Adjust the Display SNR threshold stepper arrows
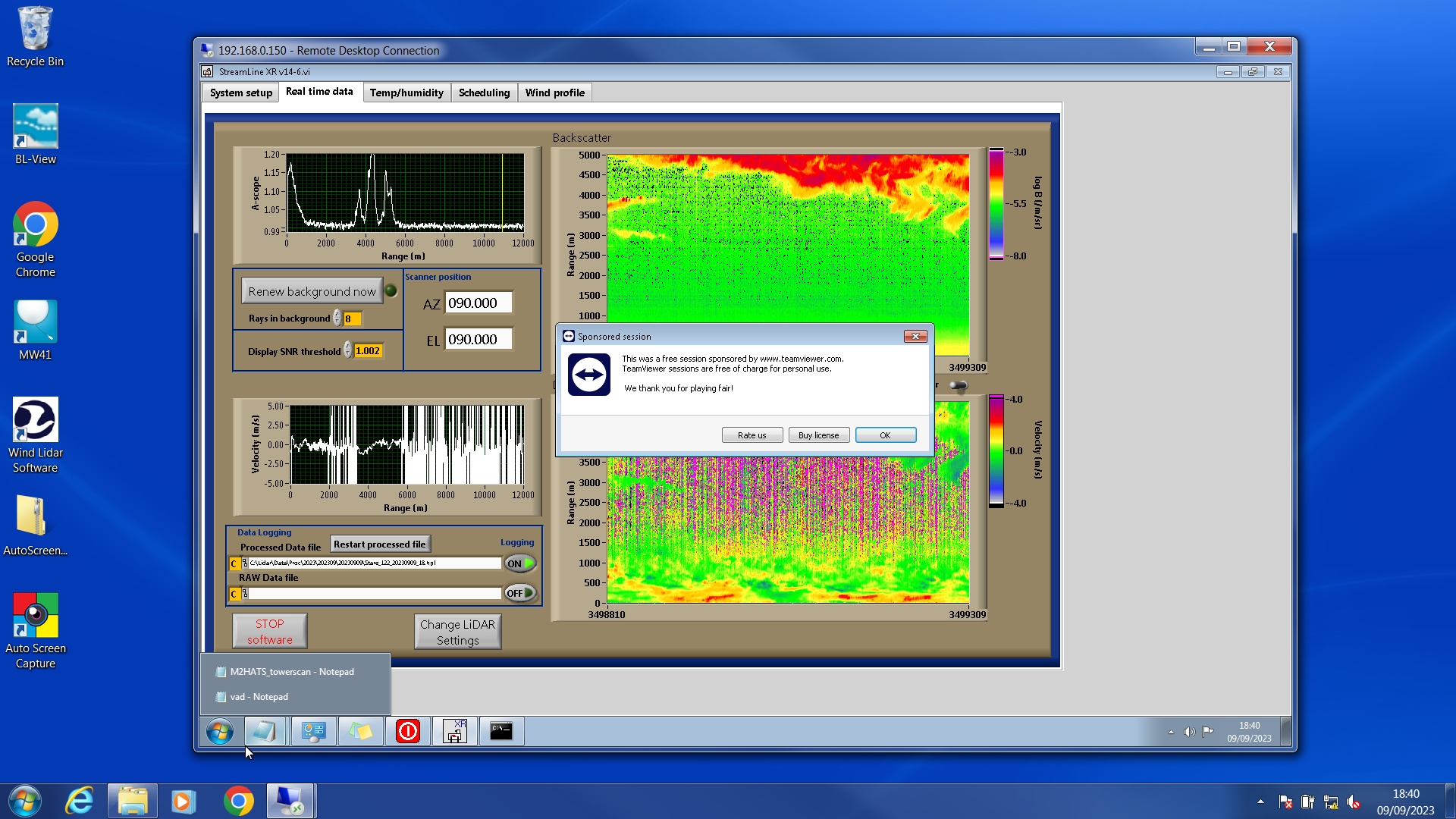This screenshot has height=819, width=1456. (347, 350)
